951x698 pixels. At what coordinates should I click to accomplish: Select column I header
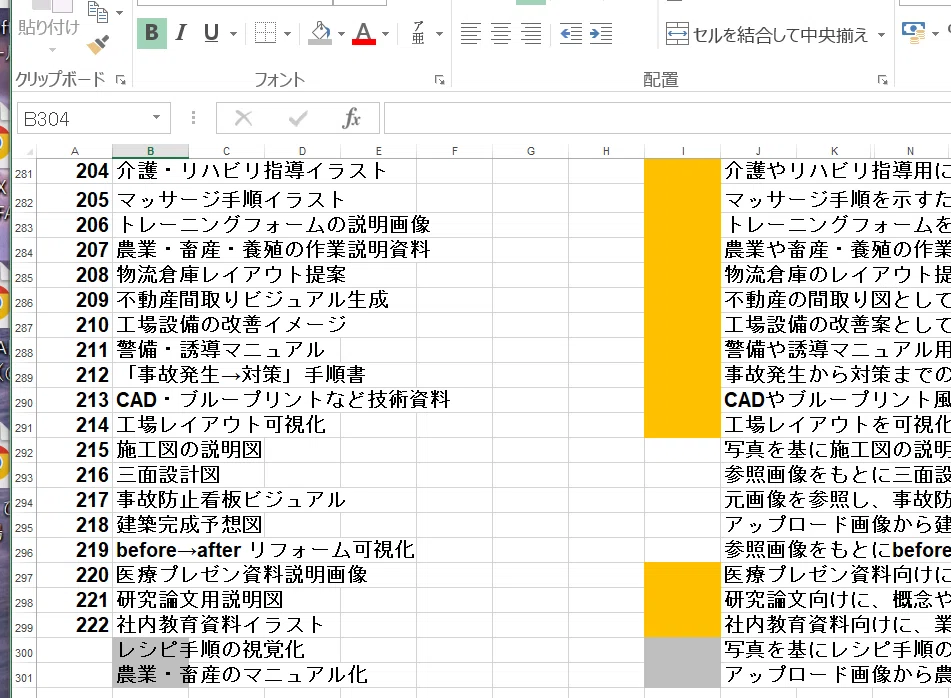(682, 151)
